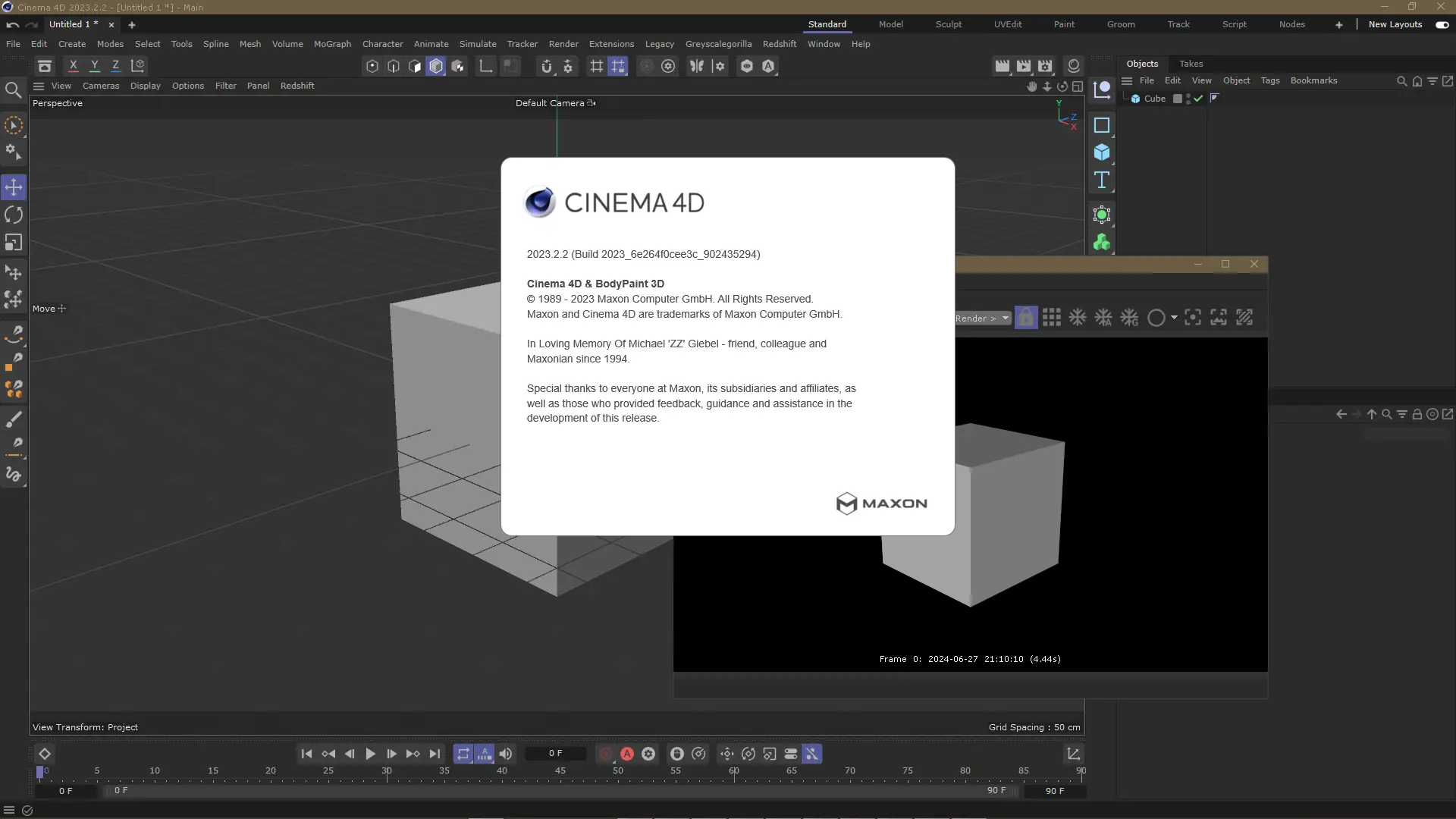
Task: Select the Rotate tool in left toolbar
Action: click(14, 215)
